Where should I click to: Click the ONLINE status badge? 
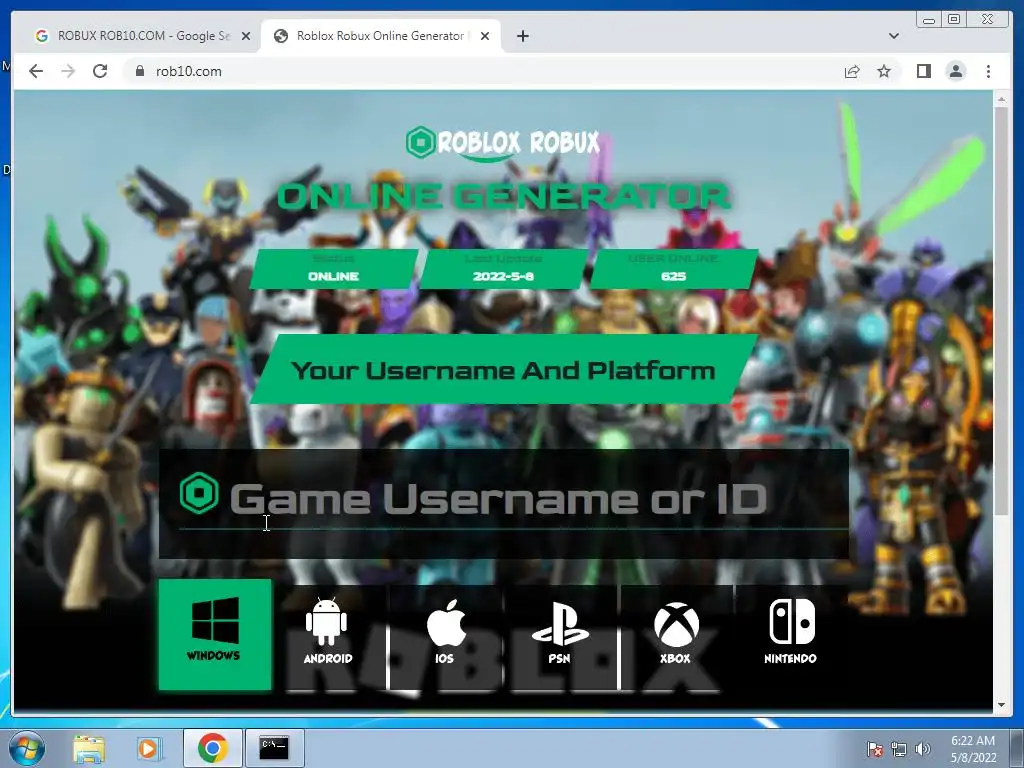pyautogui.click(x=334, y=268)
